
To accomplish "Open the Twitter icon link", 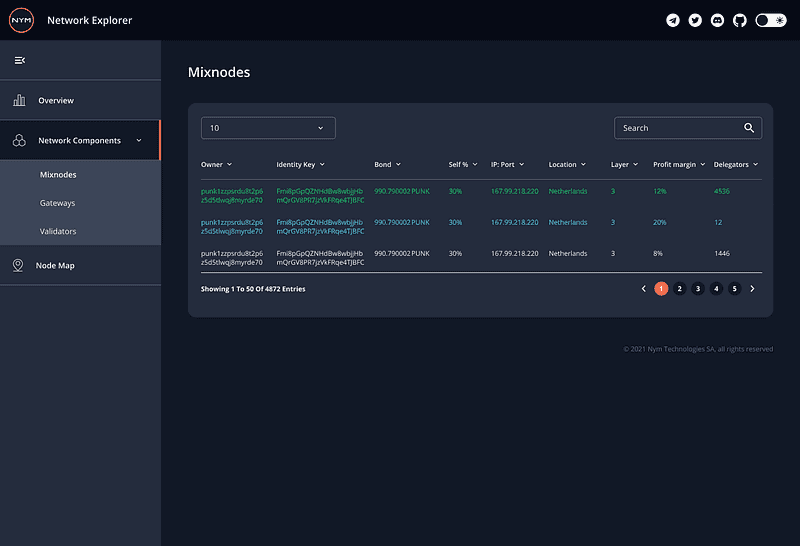I will point(695,20).
